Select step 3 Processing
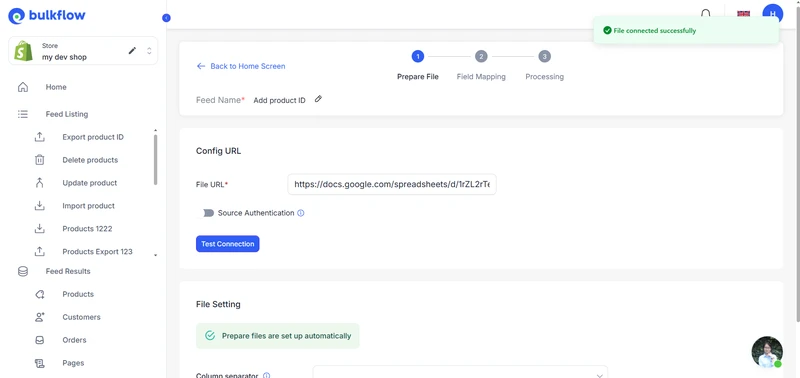 point(544,65)
